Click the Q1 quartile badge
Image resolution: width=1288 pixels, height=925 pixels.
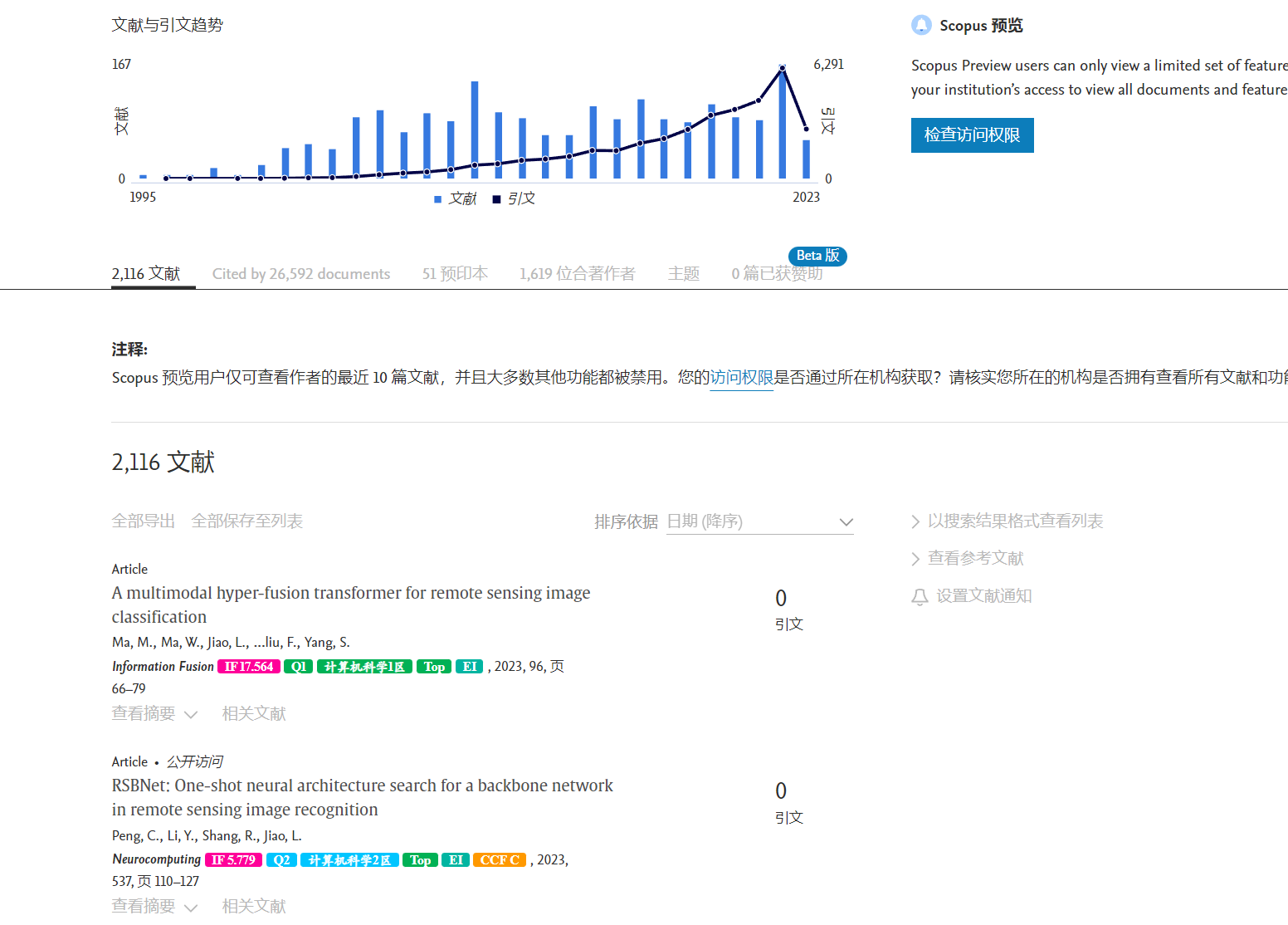click(x=298, y=667)
